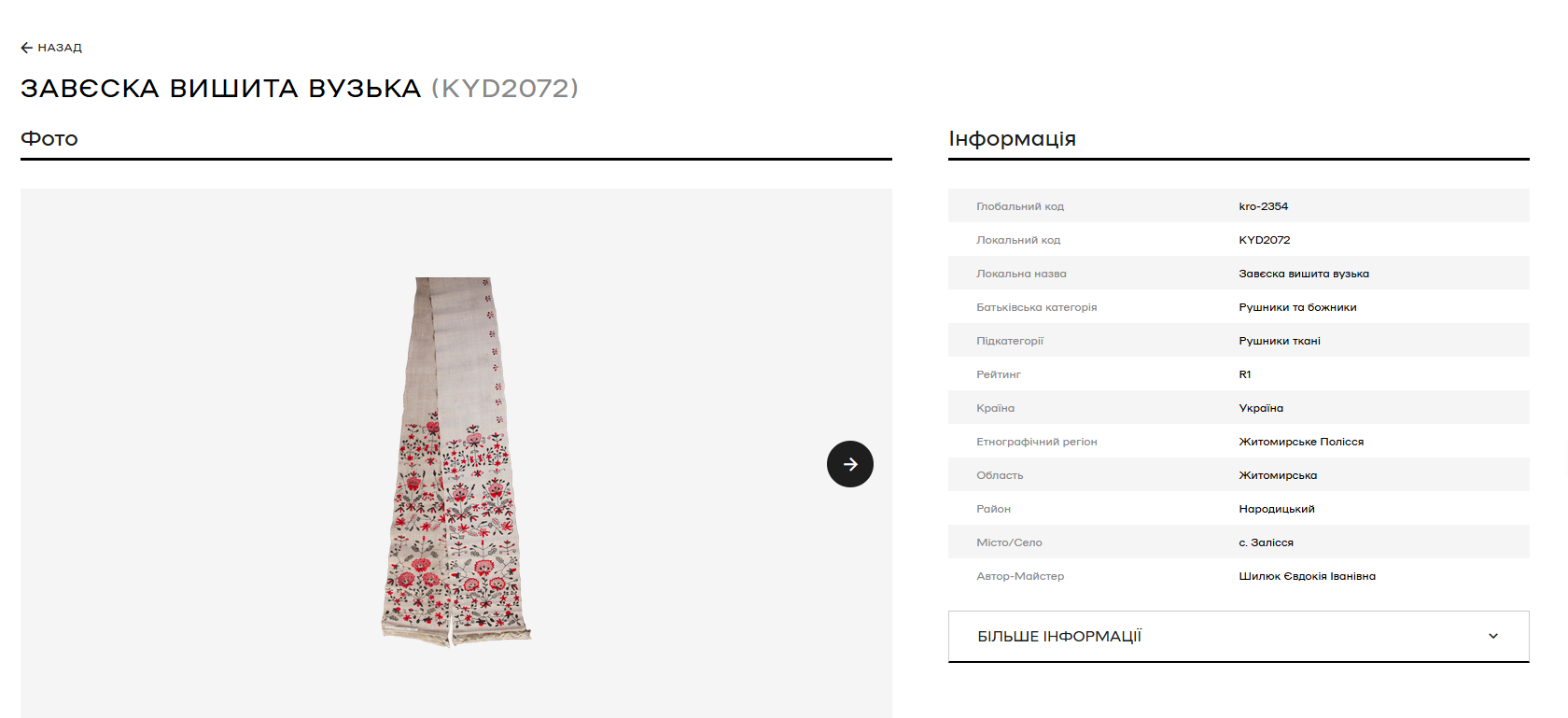
Task: Select the Фото section heading
Action: pos(49,139)
